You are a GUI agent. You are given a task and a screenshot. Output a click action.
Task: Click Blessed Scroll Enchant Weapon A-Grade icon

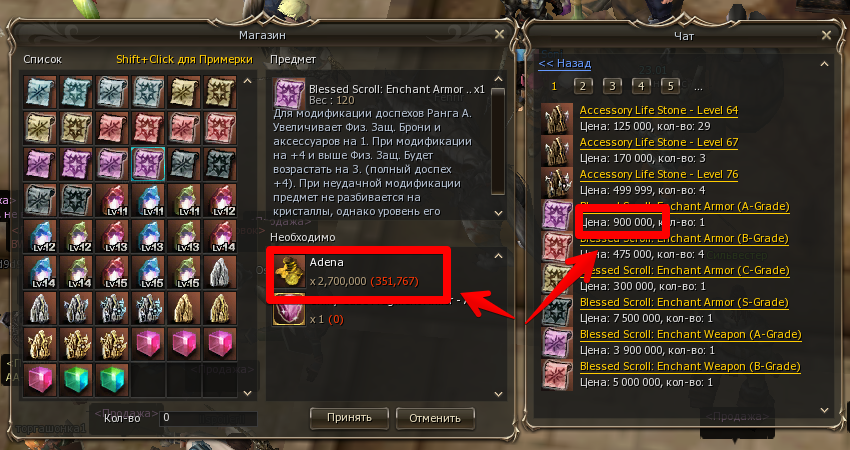click(x=557, y=343)
